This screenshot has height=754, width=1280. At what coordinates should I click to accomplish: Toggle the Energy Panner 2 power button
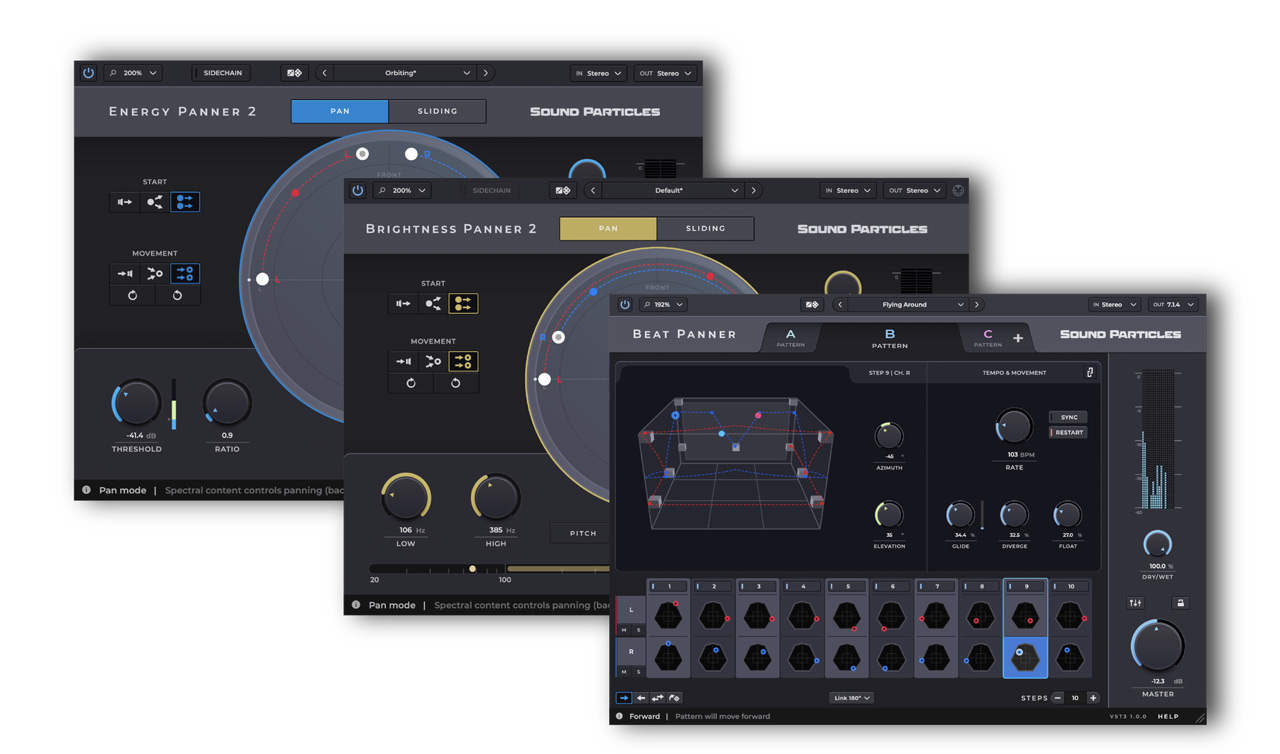(88, 73)
